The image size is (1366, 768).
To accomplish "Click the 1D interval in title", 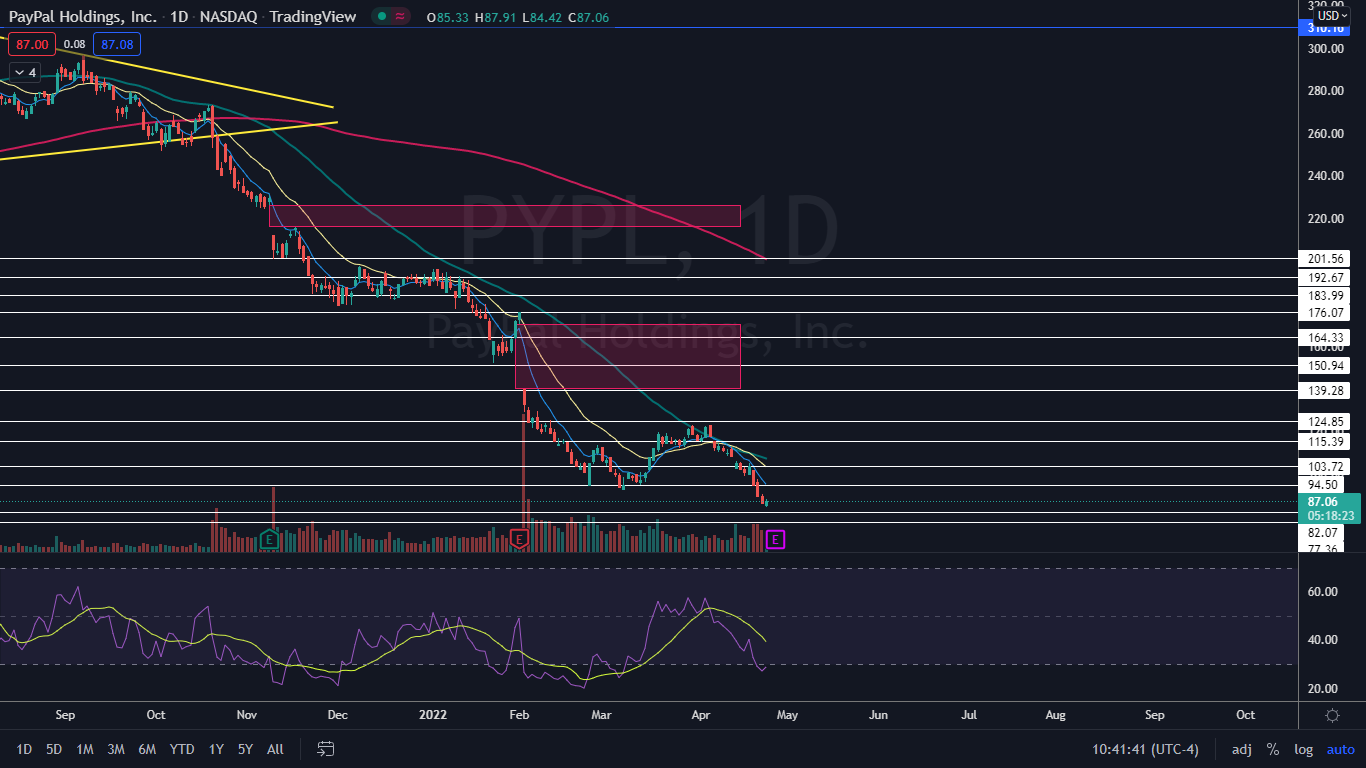I will coord(180,17).
